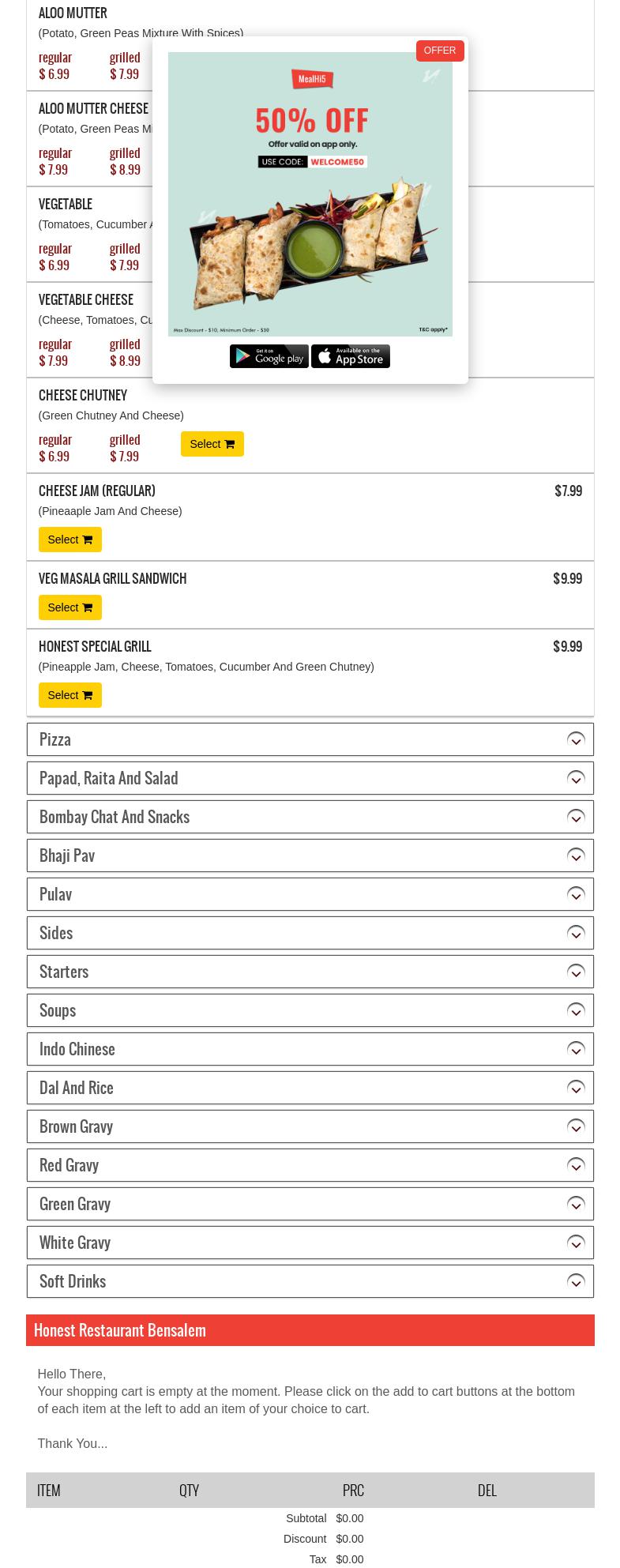Screen dimensions: 620x1568
Task: Select Cheese Chutney sandwich
Action: (x=212, y=444)
